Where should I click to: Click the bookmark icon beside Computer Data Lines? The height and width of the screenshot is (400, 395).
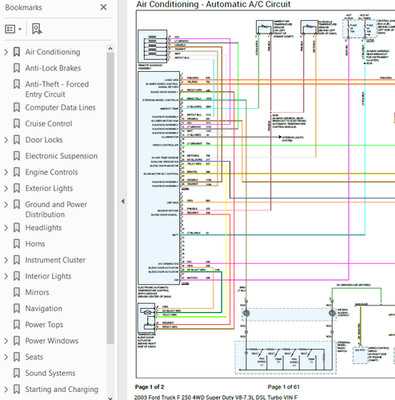tap(16, 107)
